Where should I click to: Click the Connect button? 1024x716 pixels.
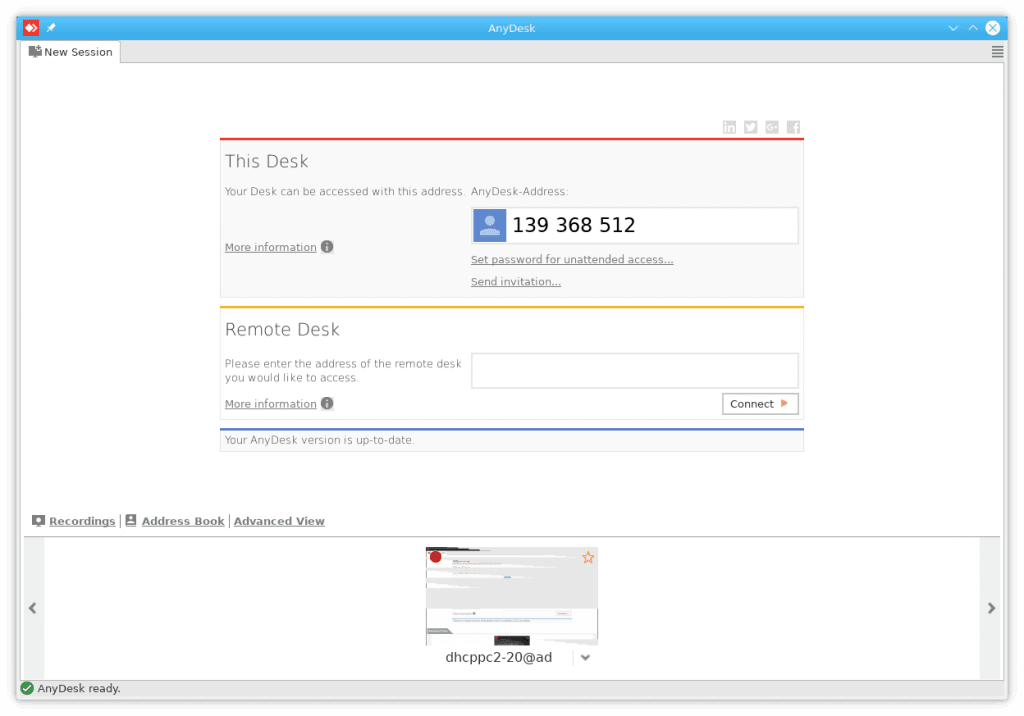coord(760,404)
